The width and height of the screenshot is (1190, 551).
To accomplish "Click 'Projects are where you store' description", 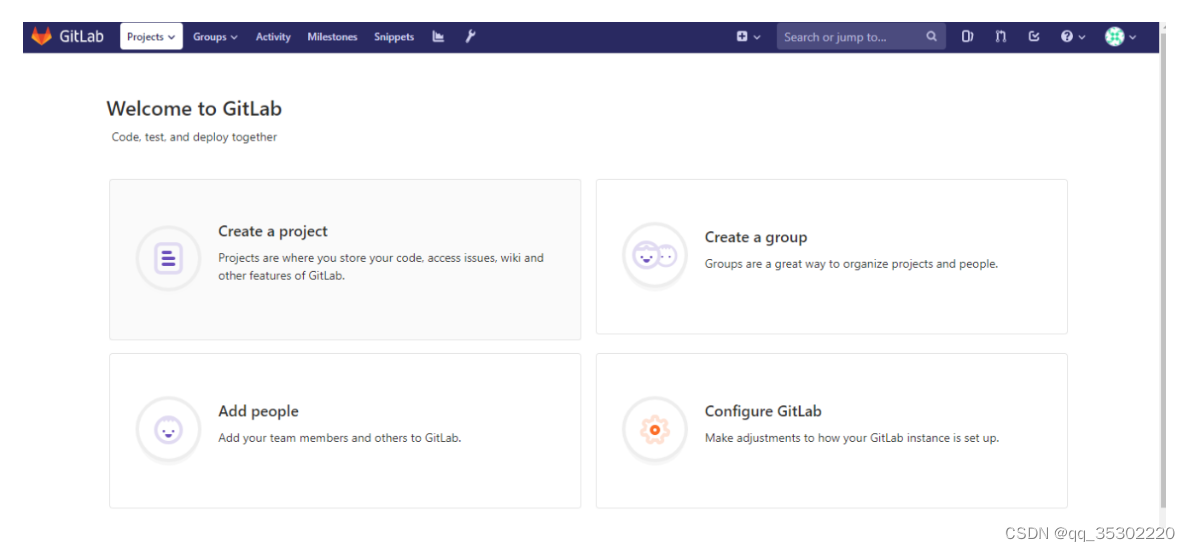I will click(381, 266).
